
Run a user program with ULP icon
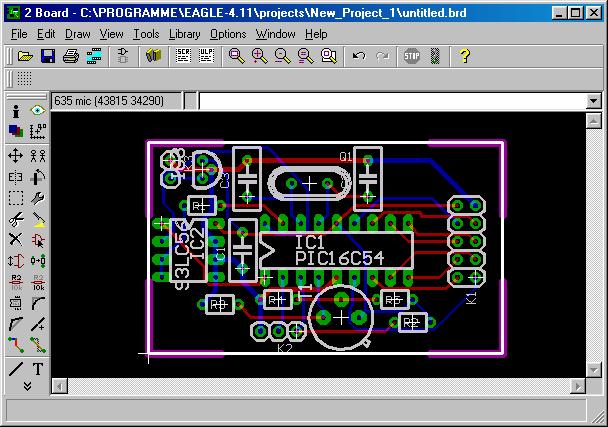pyautogui.click(x=206, y=56)
